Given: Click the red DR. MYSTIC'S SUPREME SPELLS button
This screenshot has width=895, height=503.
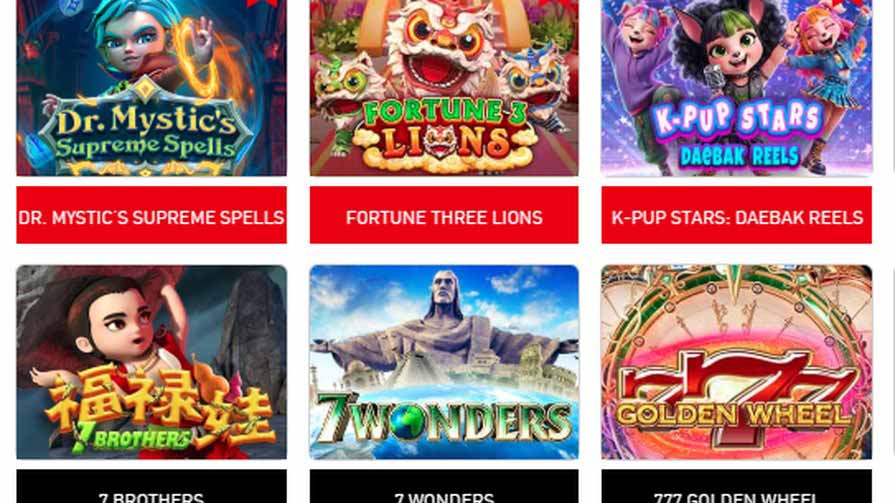Looking at the screenshot, I should point(151,215).
